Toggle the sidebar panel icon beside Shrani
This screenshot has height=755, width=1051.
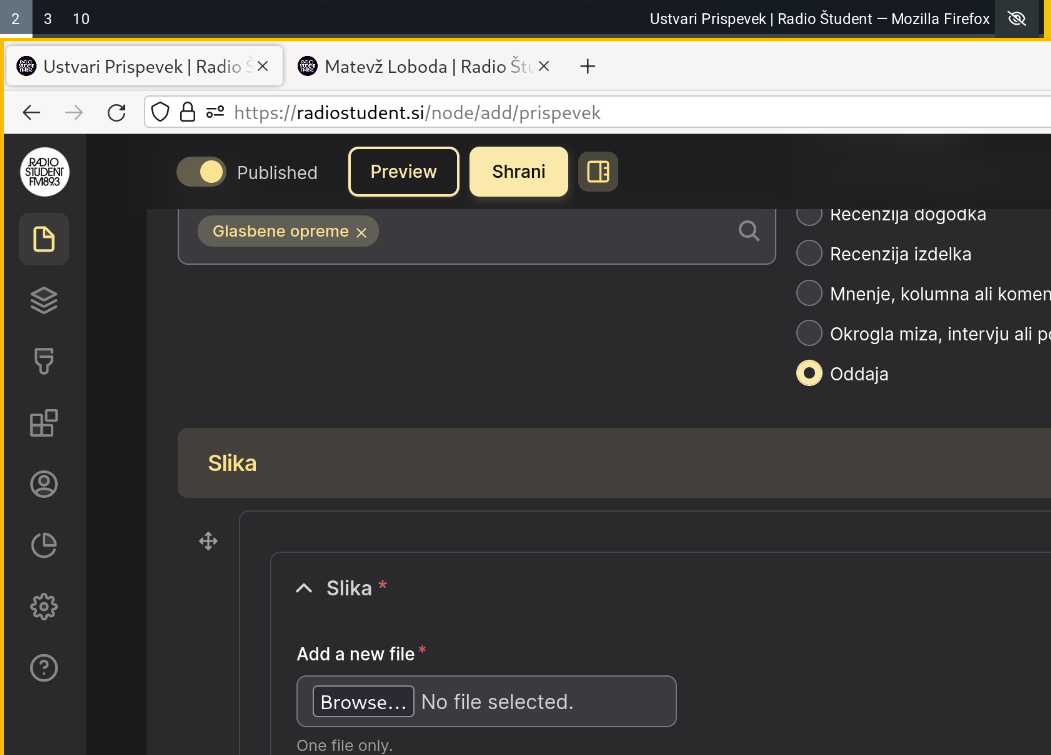click(x=598, y=172)
